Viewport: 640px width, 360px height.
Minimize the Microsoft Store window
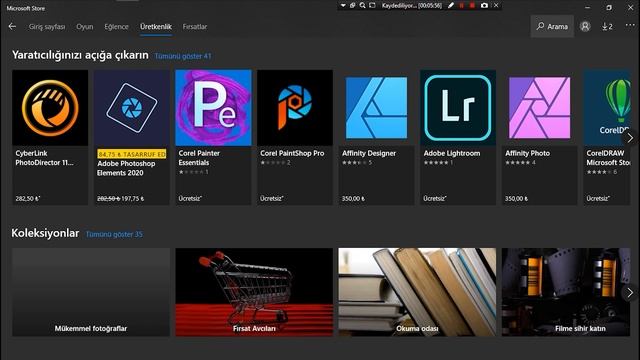click(x=587, y=7)
